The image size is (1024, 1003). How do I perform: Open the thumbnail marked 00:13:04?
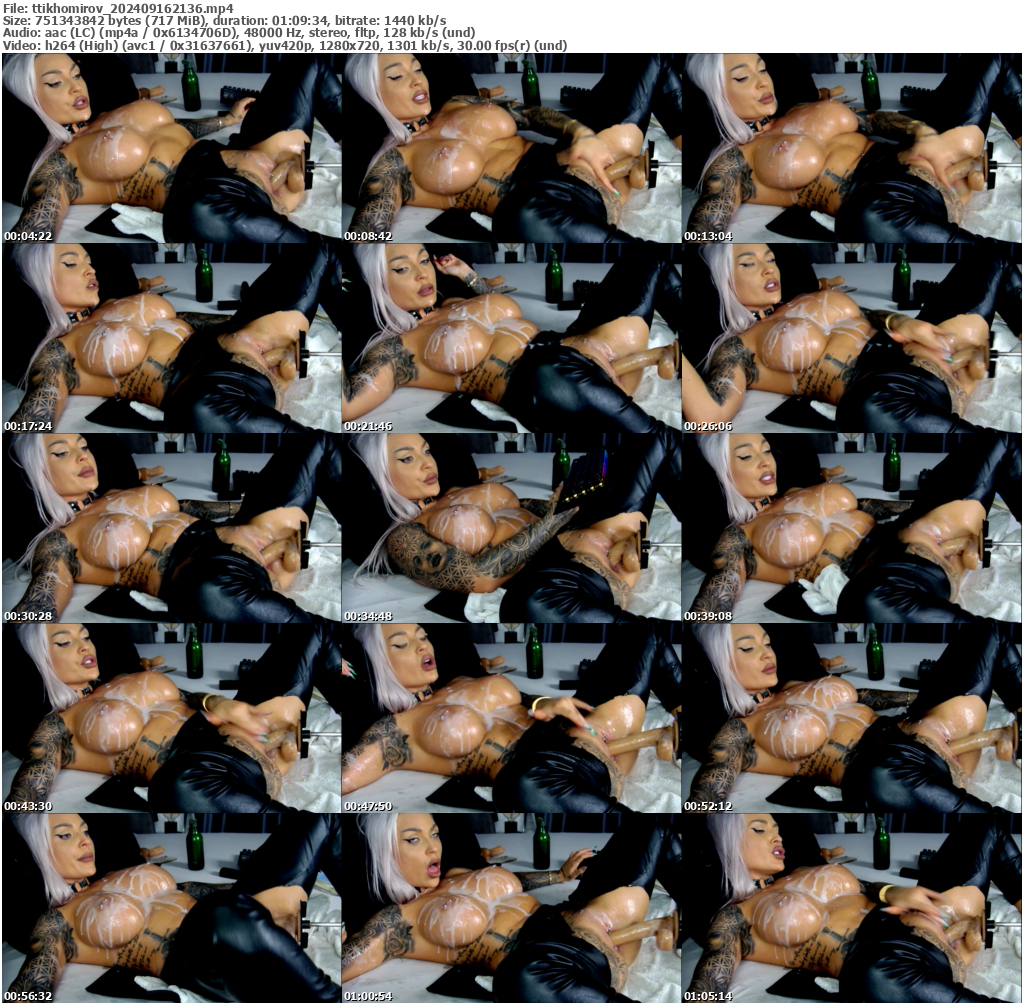click(851, 148)
